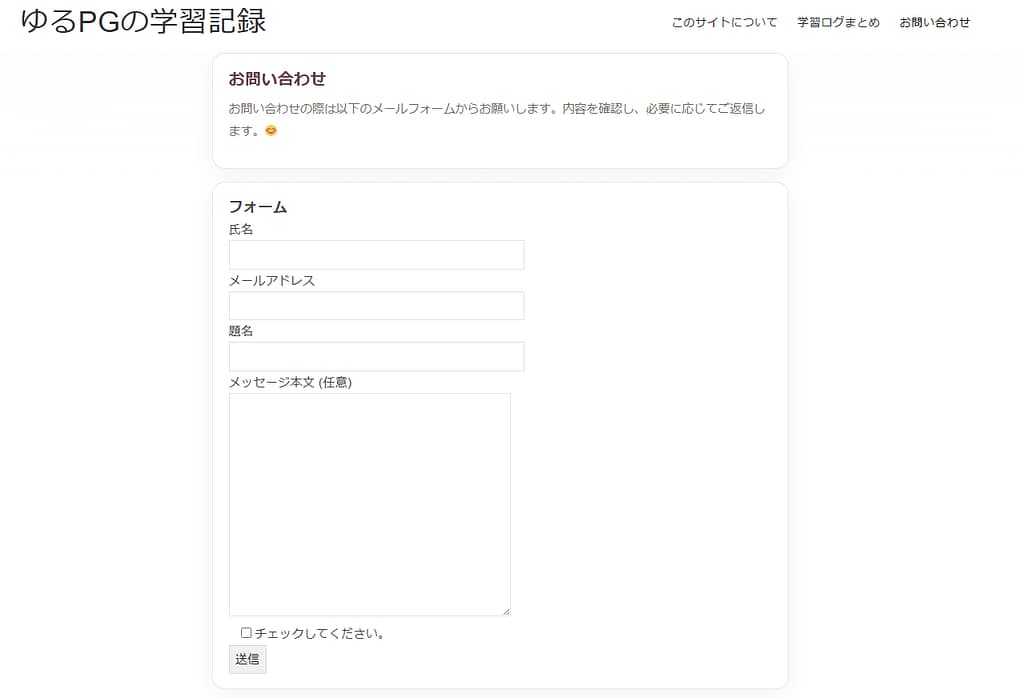The width and height of the screenshot is (1024, 698).
Task: Click the intro paragraph about the mail form
Action: 496,109
